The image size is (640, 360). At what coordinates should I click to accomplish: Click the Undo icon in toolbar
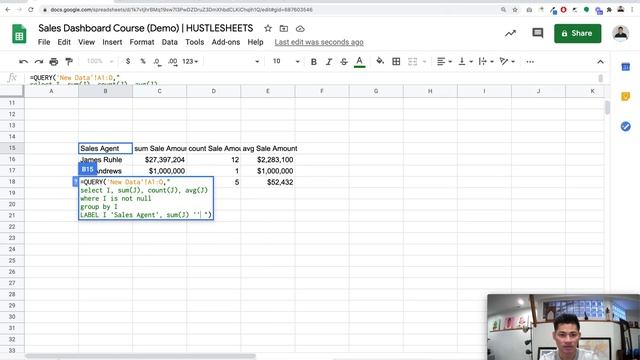(x=23, y=62)
